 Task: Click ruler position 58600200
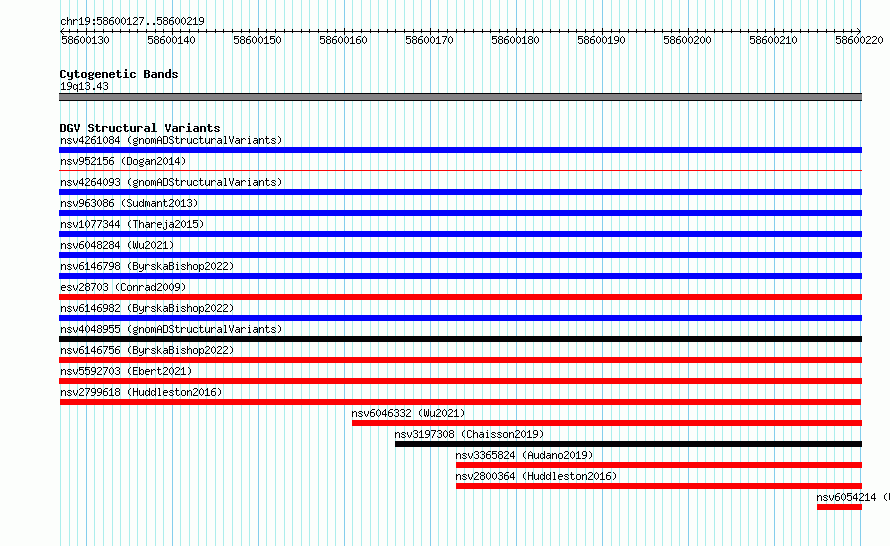click(687, 40)
